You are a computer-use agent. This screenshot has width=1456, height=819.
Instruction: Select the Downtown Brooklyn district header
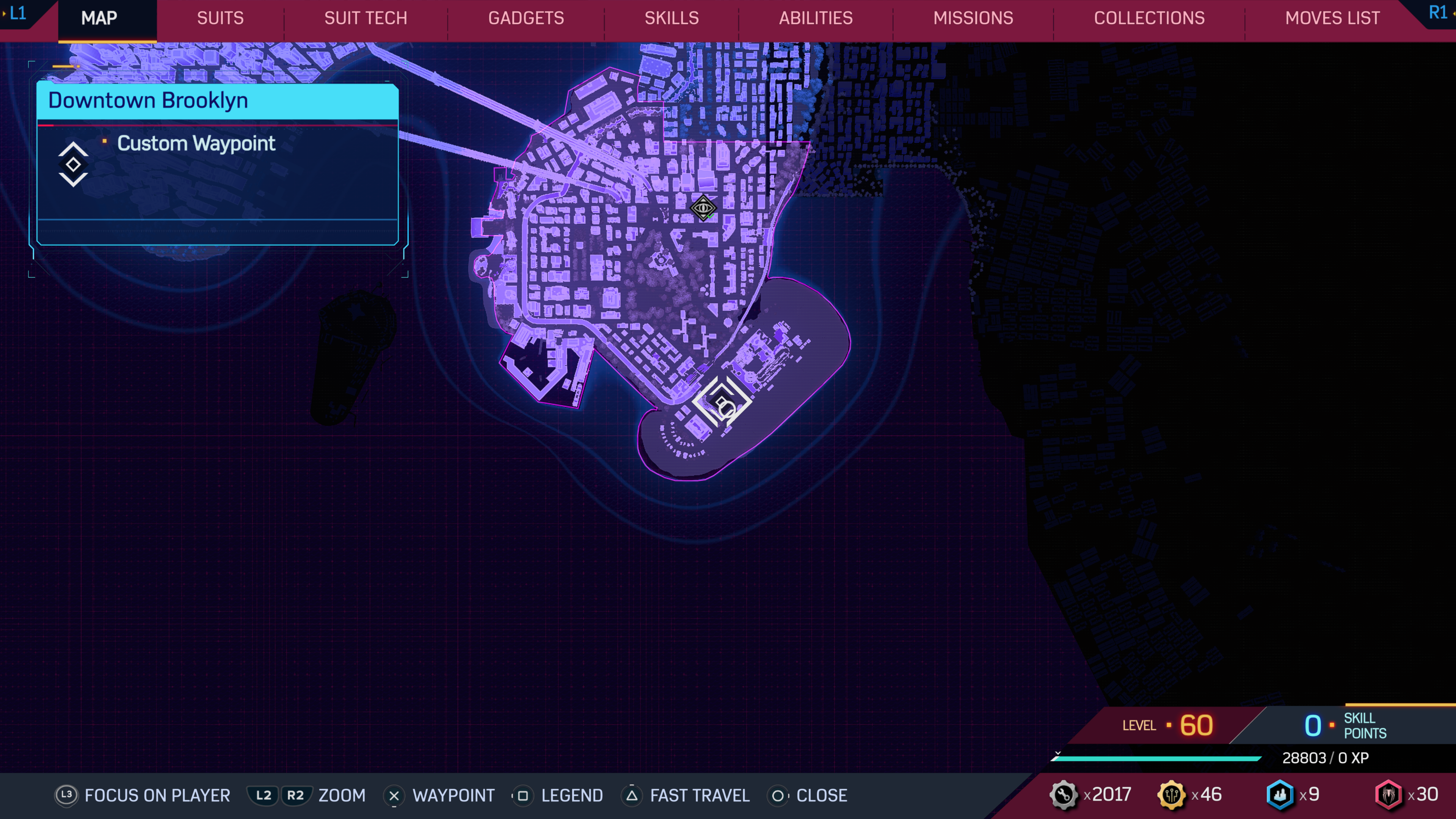[217, 100]
